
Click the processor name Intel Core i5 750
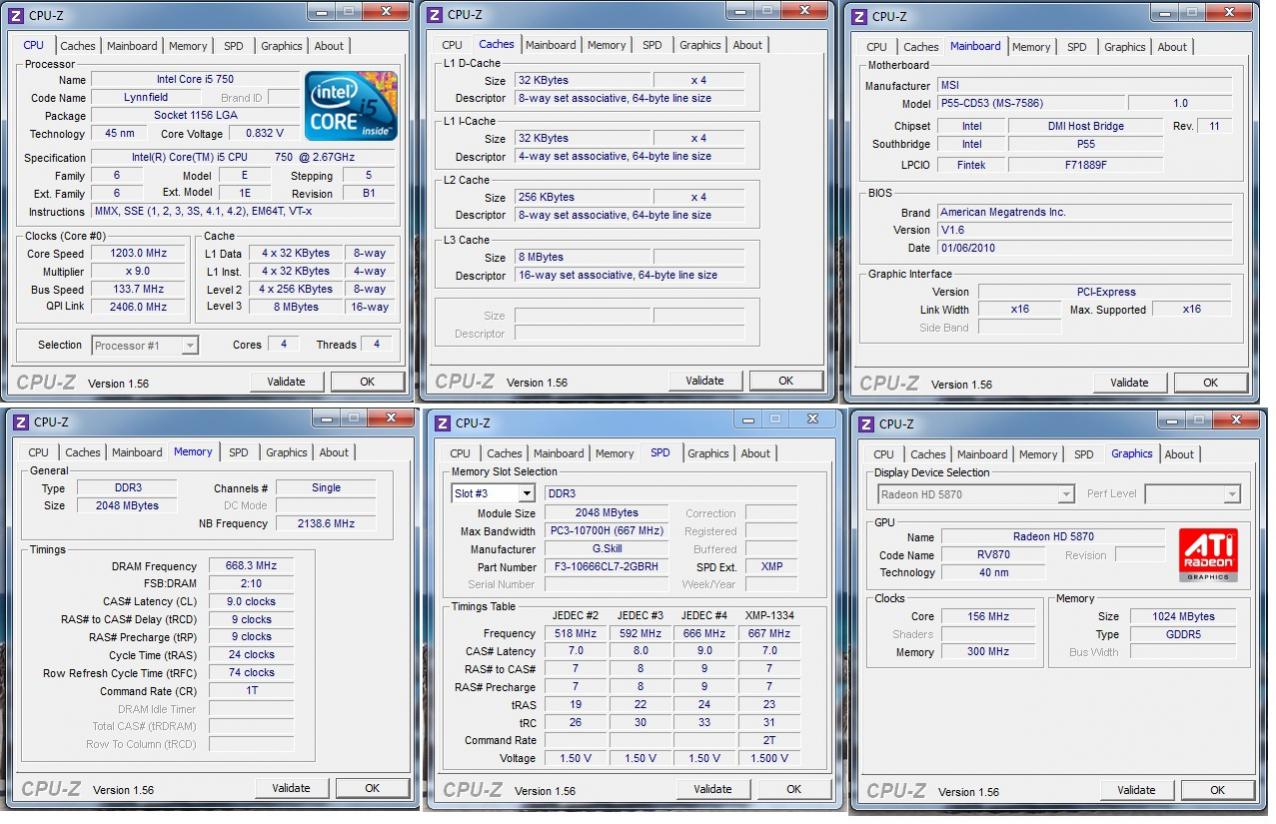196,80
